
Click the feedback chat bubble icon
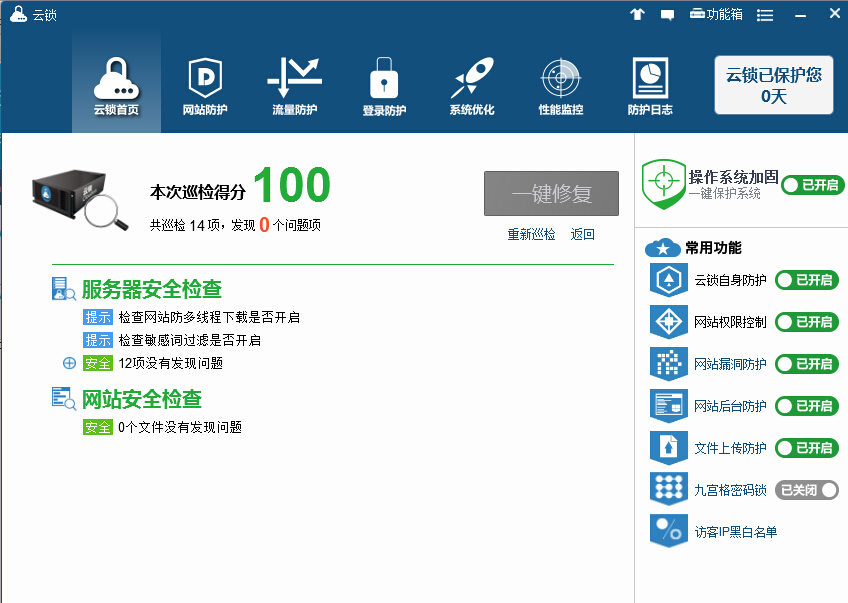pyautogui.click(x=667, y=14)
